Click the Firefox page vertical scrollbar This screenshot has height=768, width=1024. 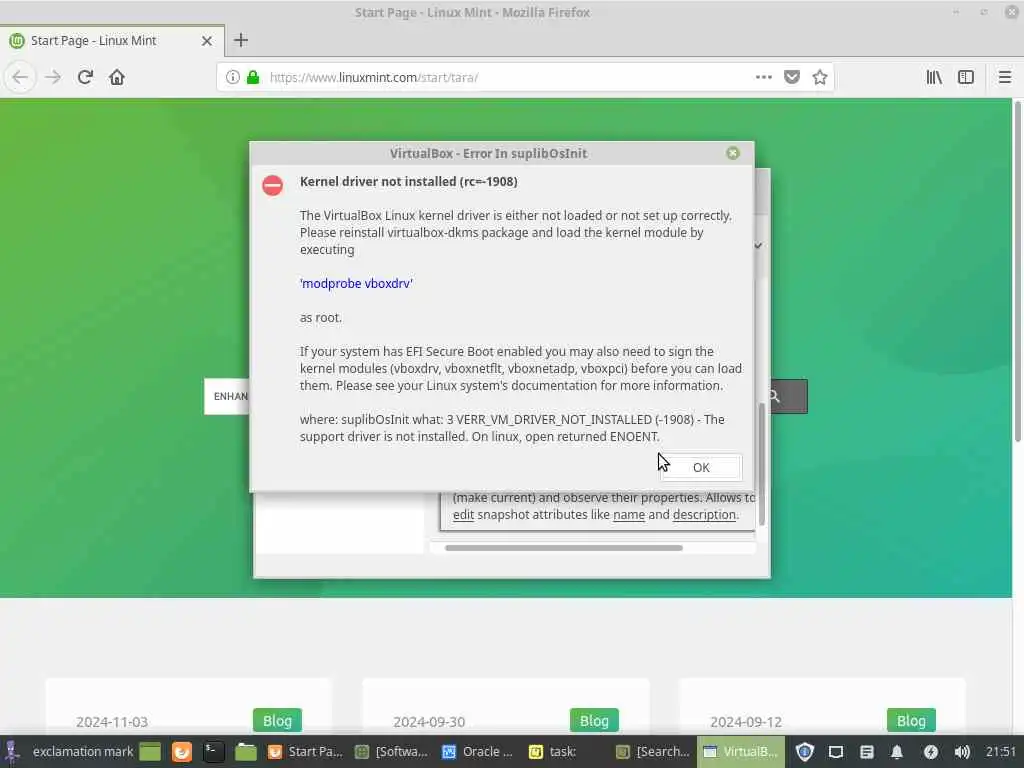point(1017,270)
